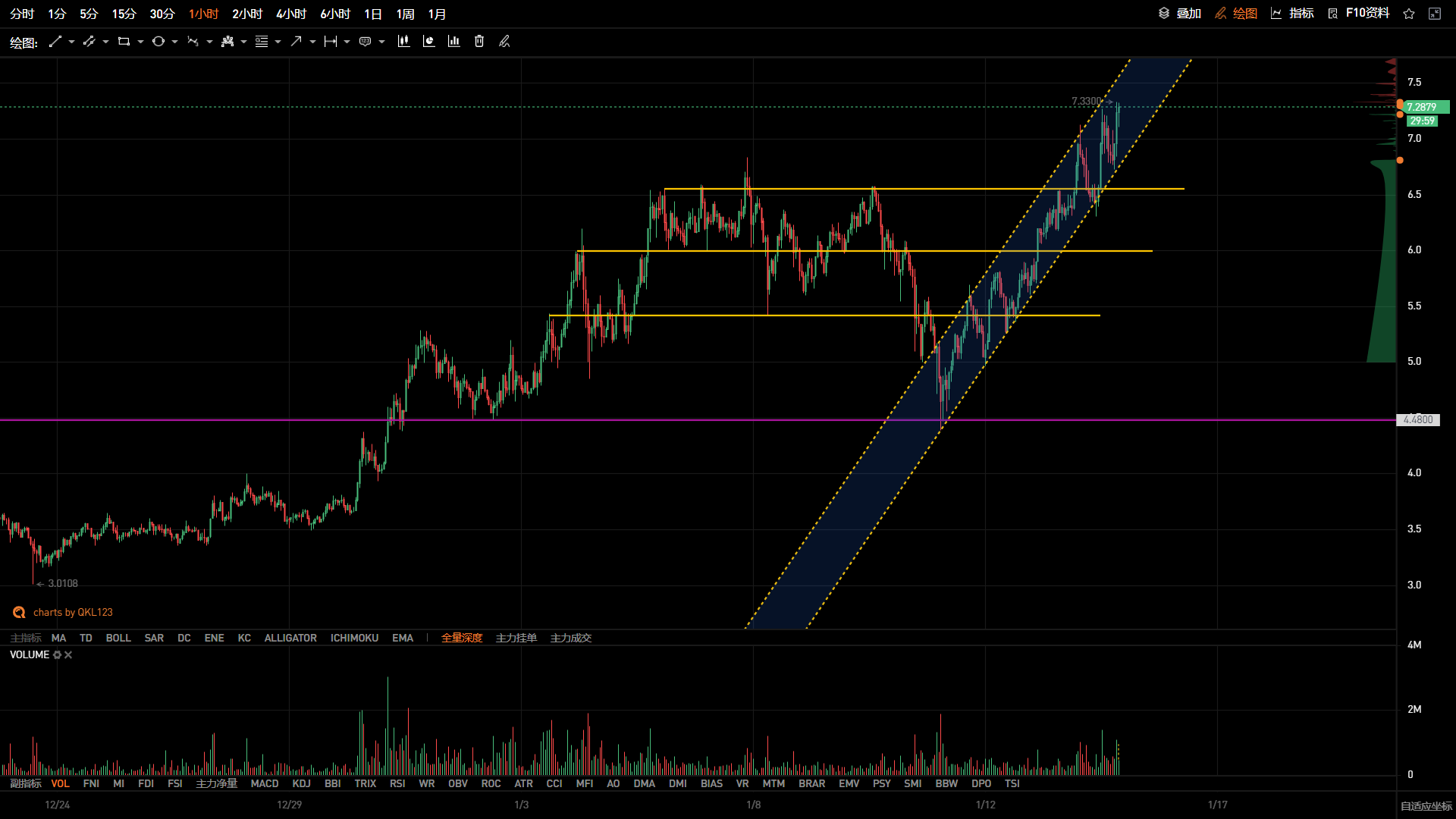Viewport: 1456px width, 819px height.
Task: Select the circle drawing tool
Action: [158, 42]
